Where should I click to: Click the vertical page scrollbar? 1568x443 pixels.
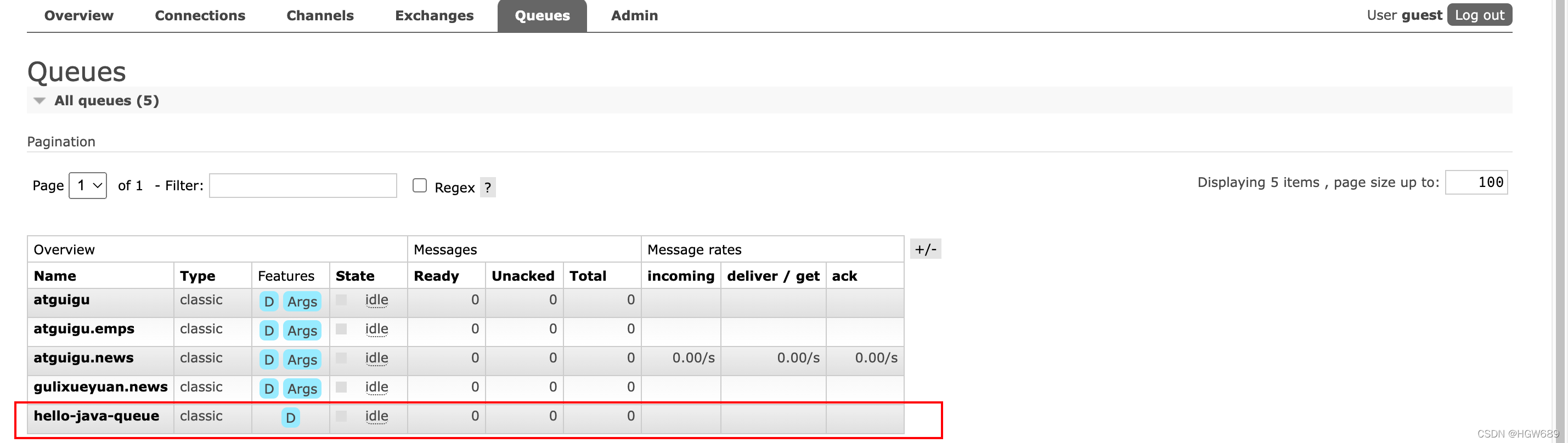(x=1559, y=222)
